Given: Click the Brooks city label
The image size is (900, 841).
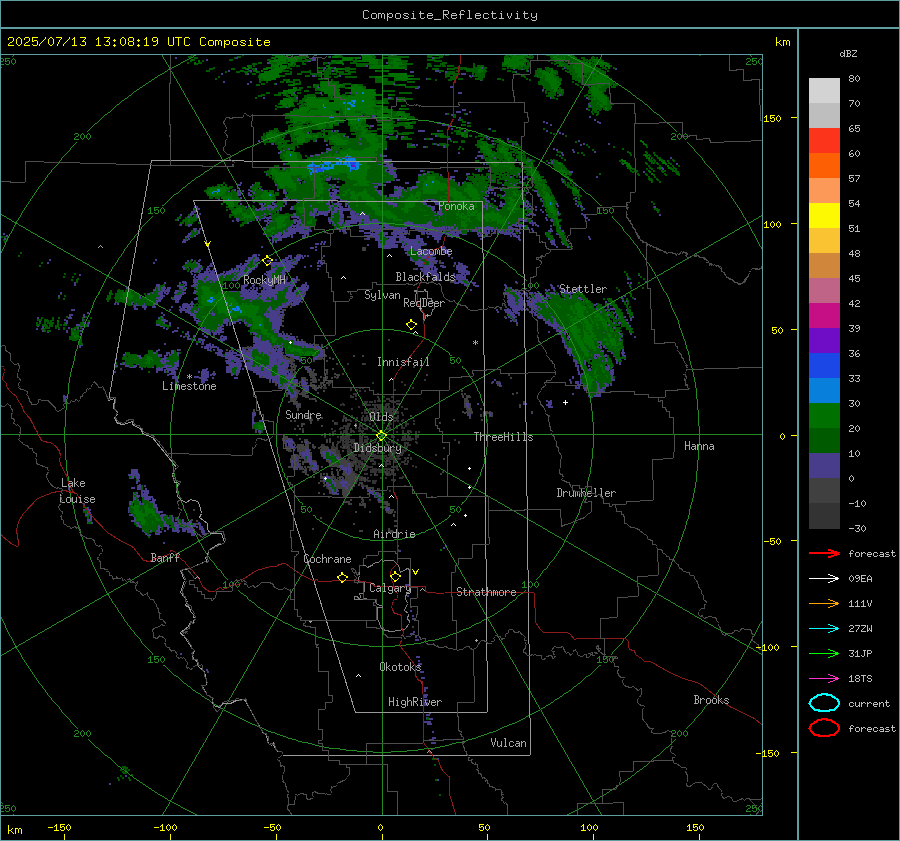Looking at the screenshot, I should pyautogui.click(x=711, y=700).
